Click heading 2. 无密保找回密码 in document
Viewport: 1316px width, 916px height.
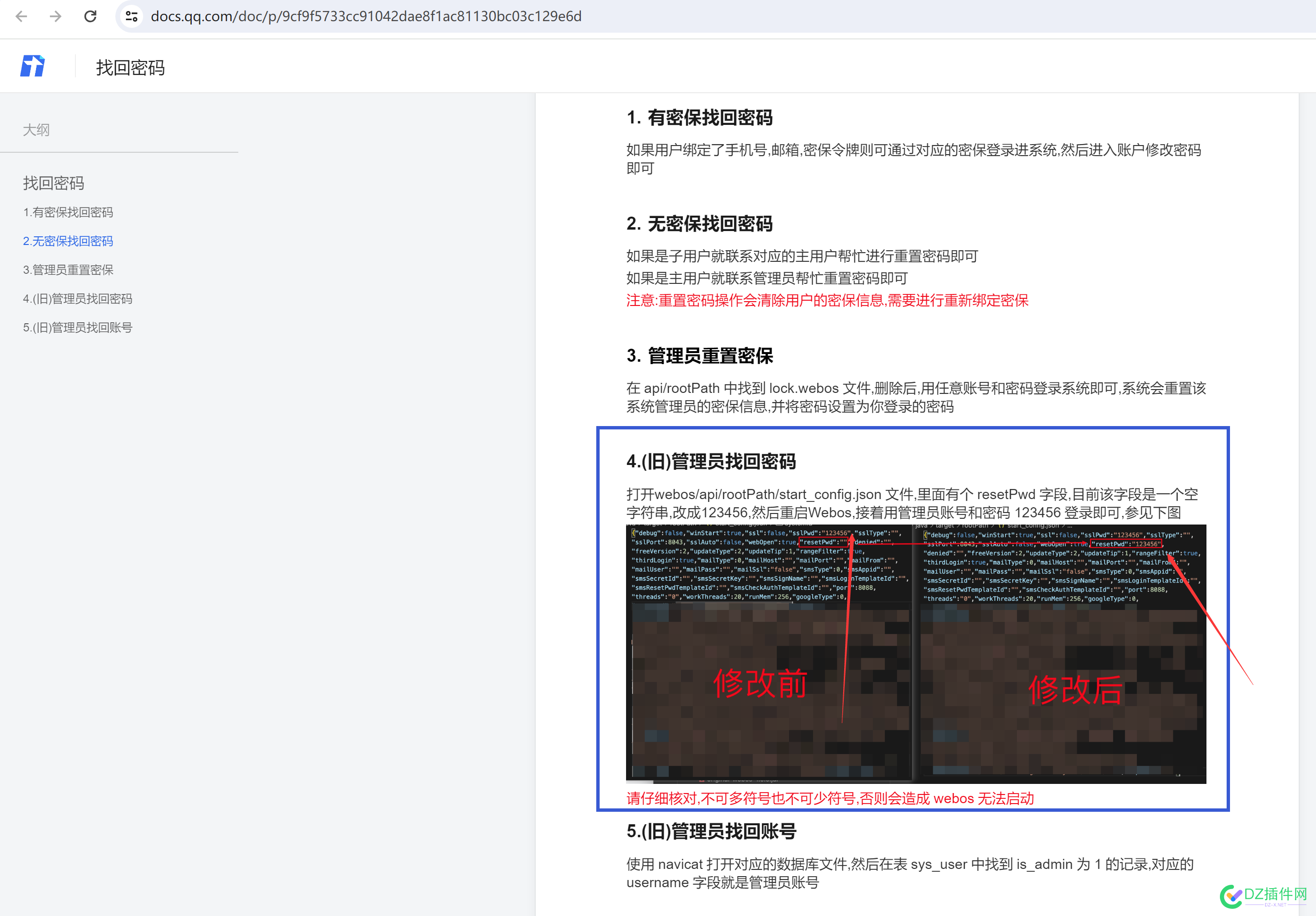coord(699,224)
